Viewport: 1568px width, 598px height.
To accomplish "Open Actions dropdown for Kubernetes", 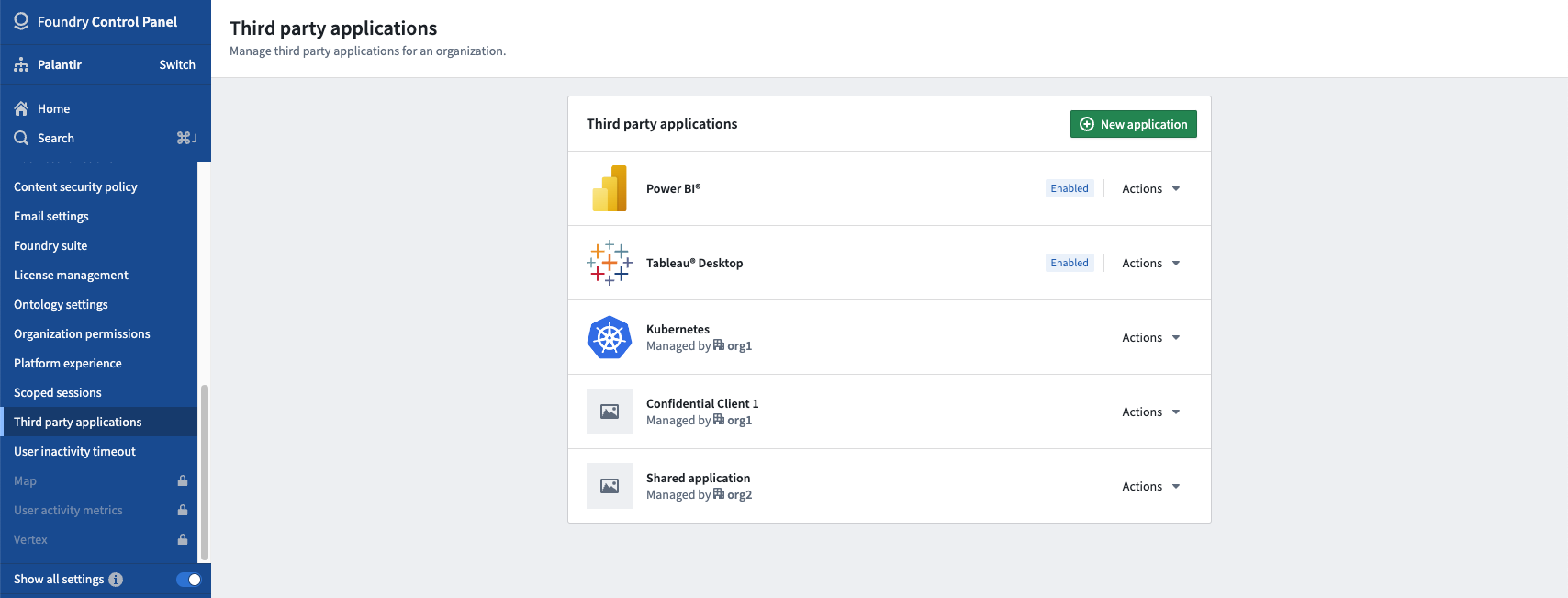I will point(1151,337).
